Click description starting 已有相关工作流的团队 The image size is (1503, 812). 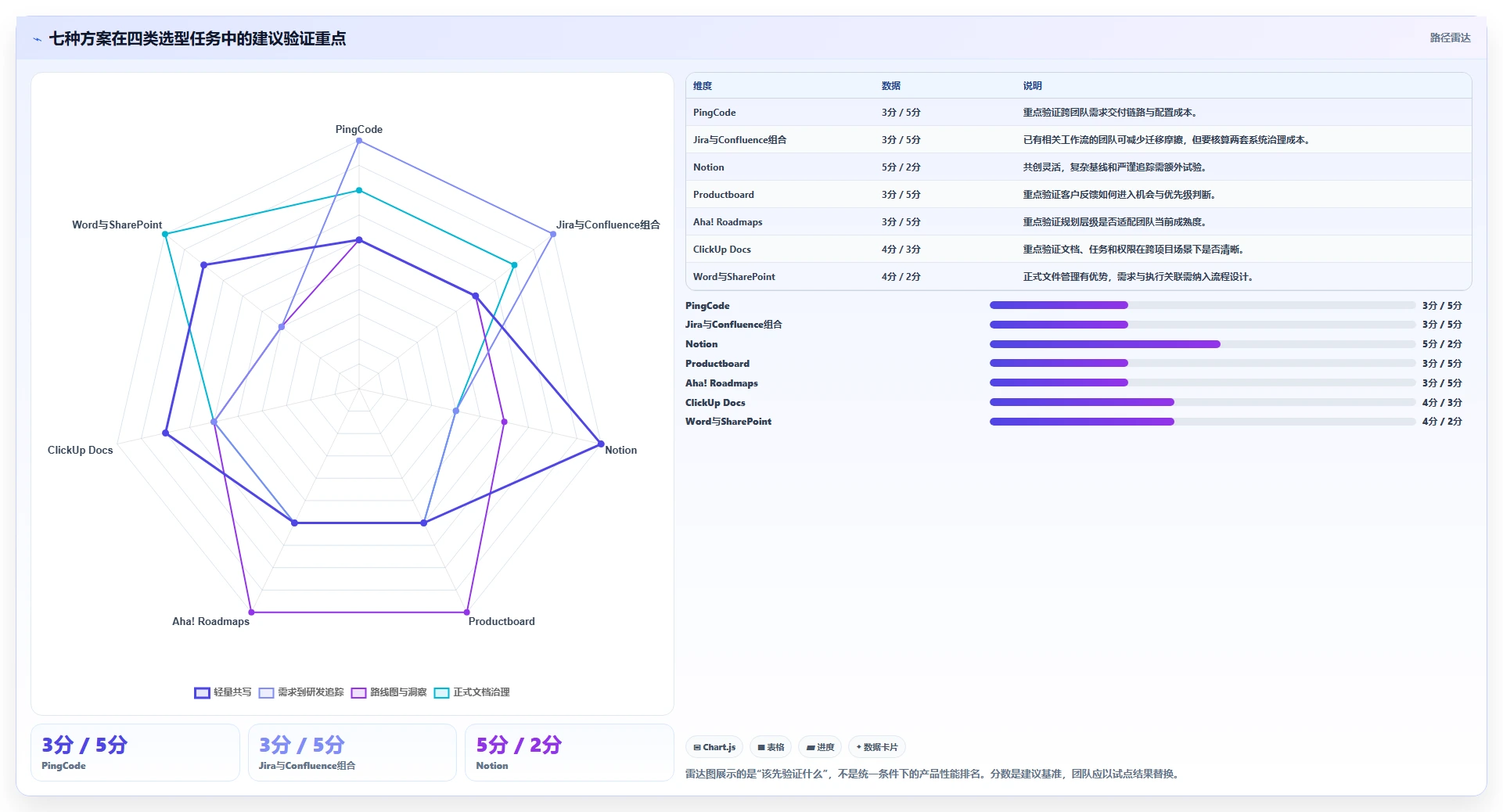pyautogui.click(x=1167, y=140)
